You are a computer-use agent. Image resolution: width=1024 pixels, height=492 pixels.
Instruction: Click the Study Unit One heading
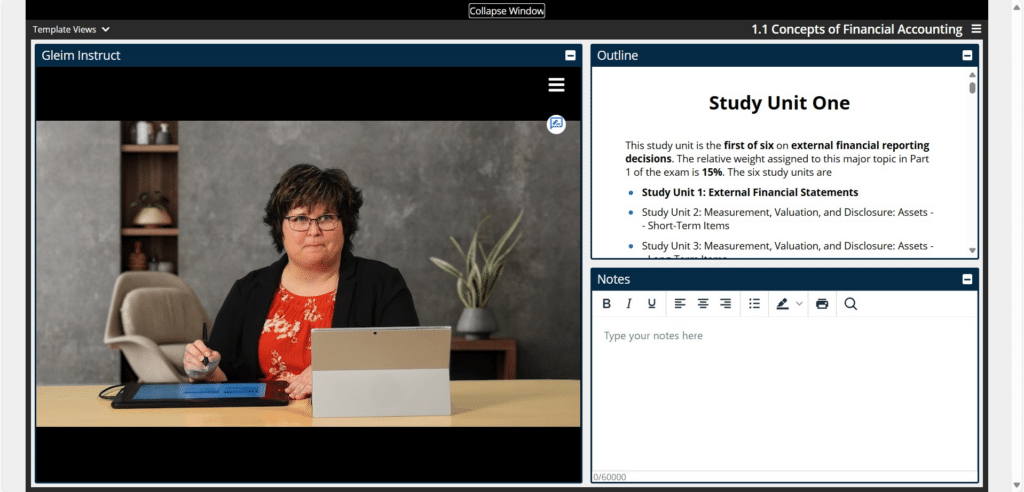pos(779,103)
